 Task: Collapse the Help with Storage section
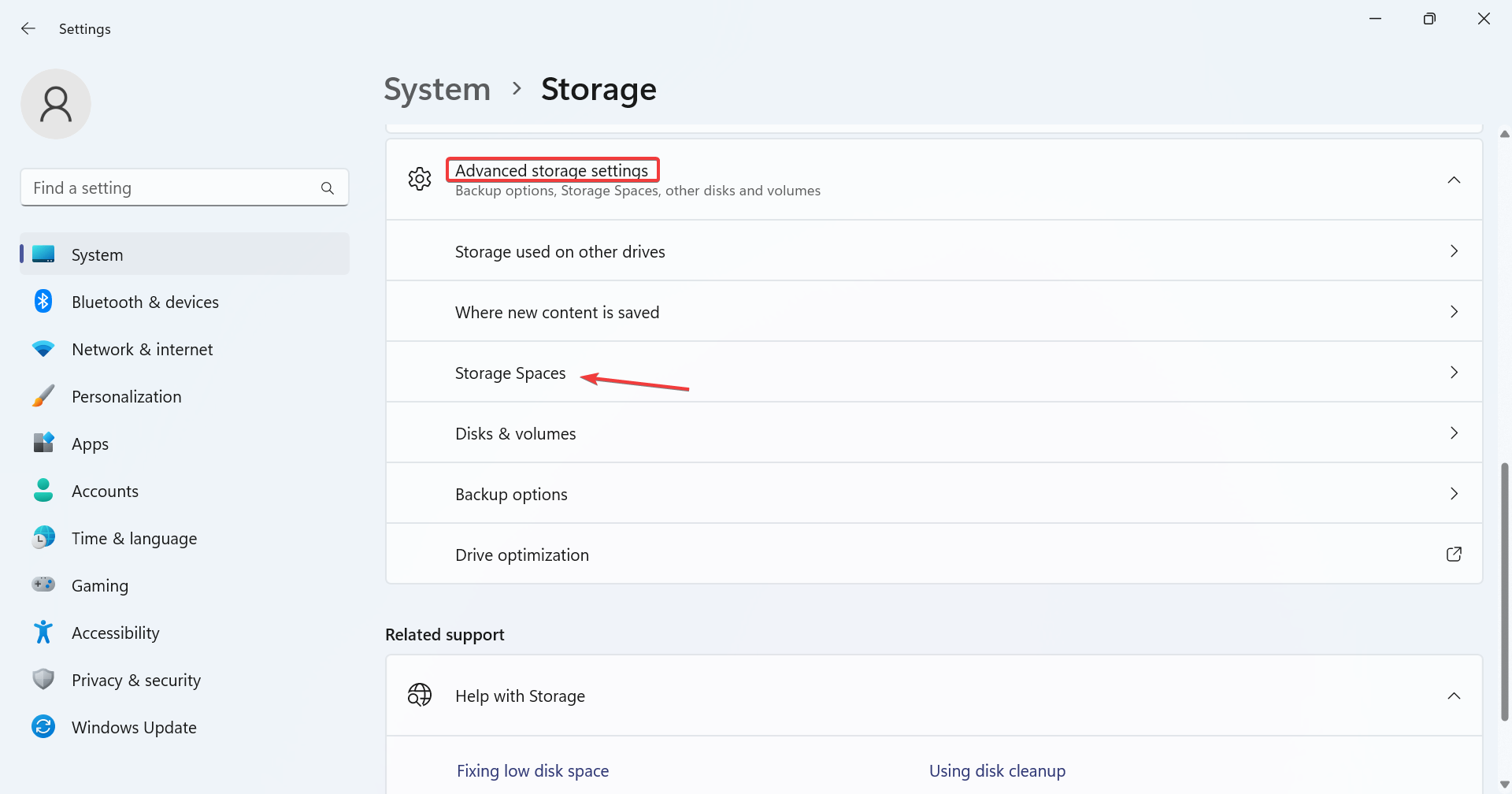click(1454, 696)
